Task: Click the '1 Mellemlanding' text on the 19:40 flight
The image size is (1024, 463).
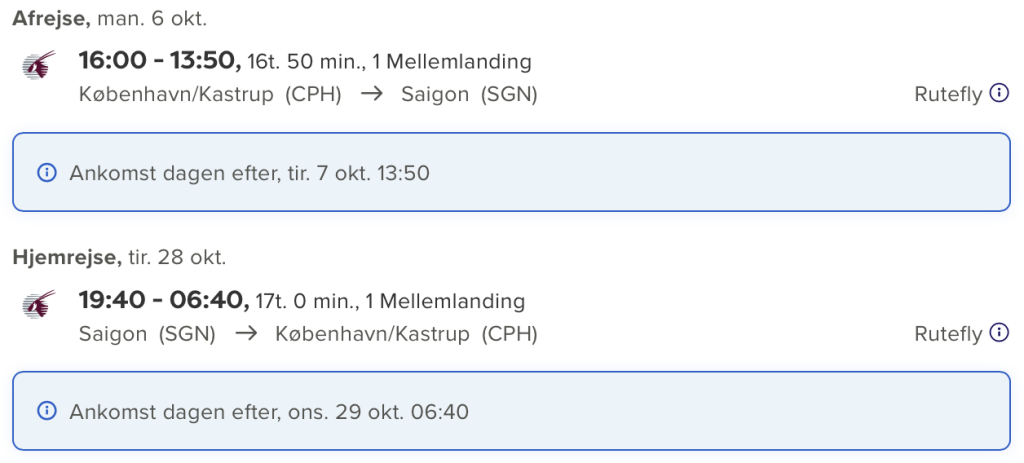Action: (445, 301)
